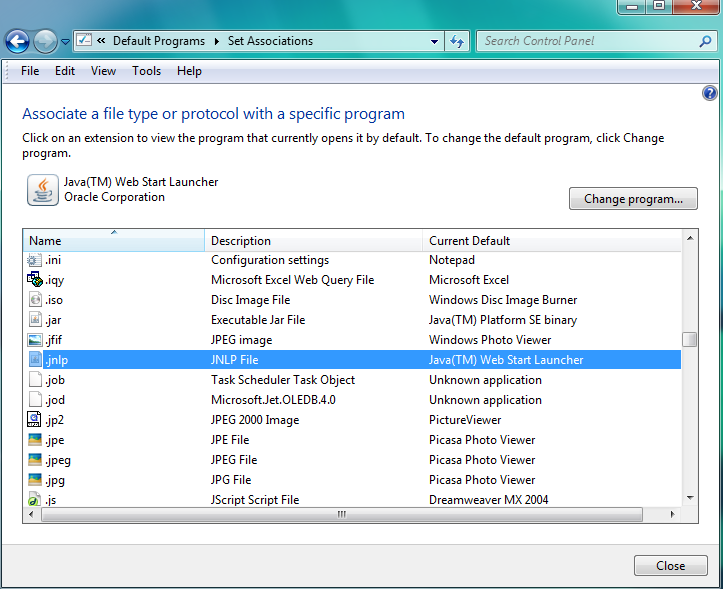The height and width of the screenshot is (589, 723).
Task: Maximize the window with title bar button
Action: [x=659, y=6]
